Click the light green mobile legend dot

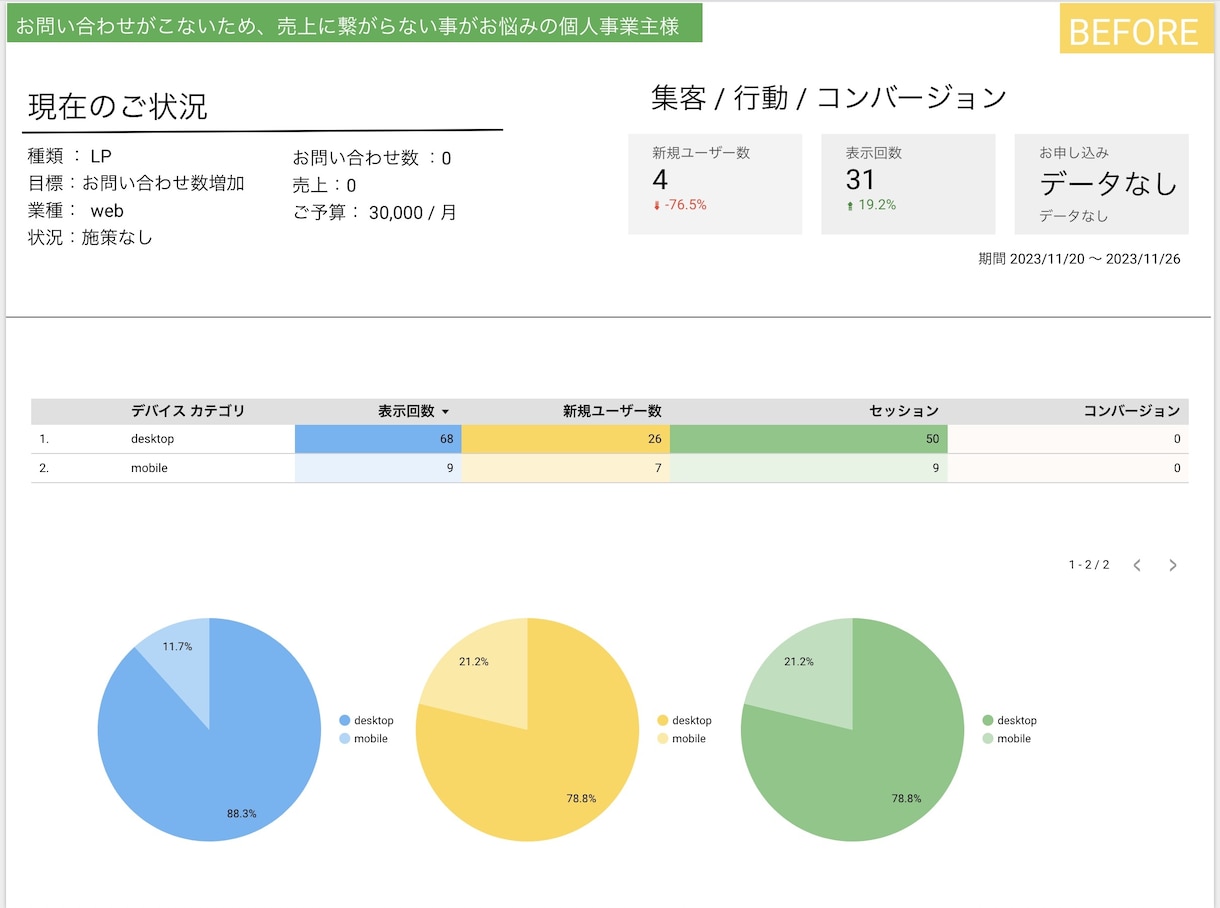[988, 738]
